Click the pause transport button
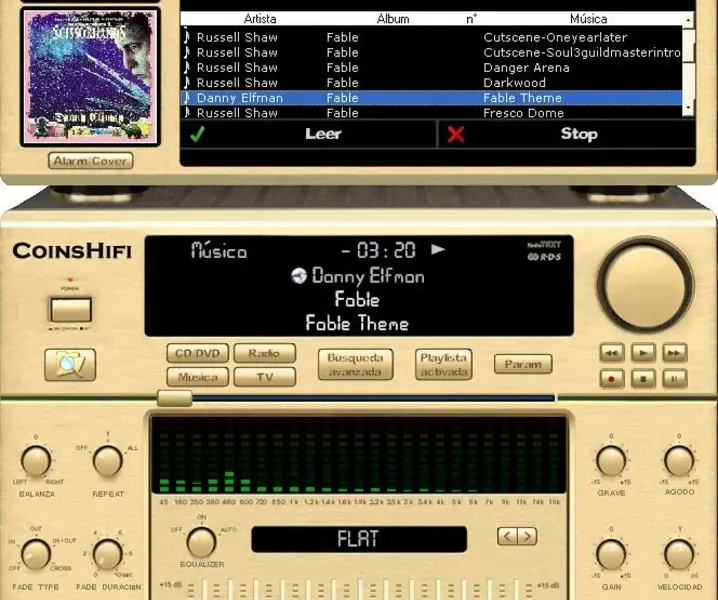718x600 pixels. click(674, 379)
